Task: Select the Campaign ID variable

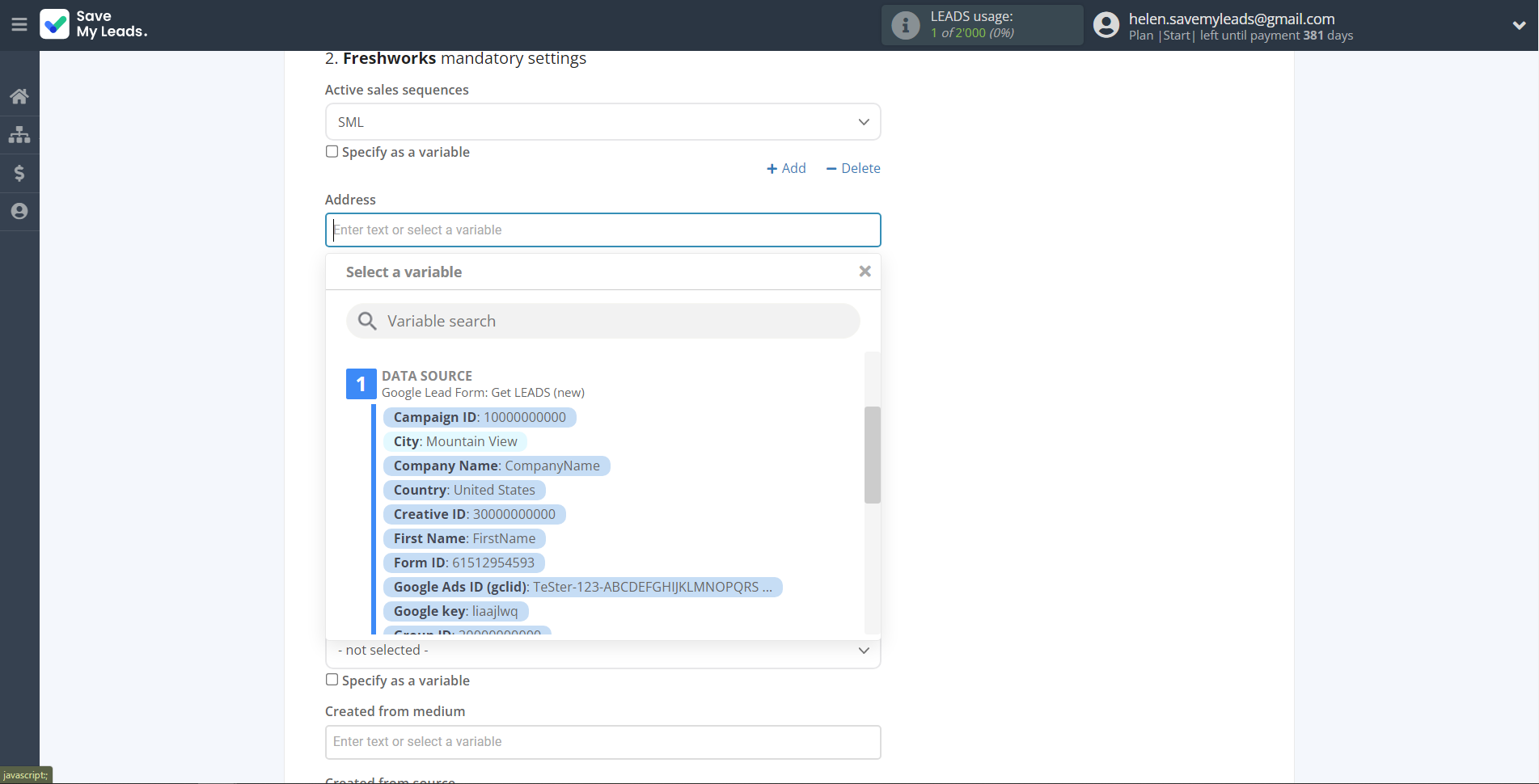Action: tap(480, 417)
